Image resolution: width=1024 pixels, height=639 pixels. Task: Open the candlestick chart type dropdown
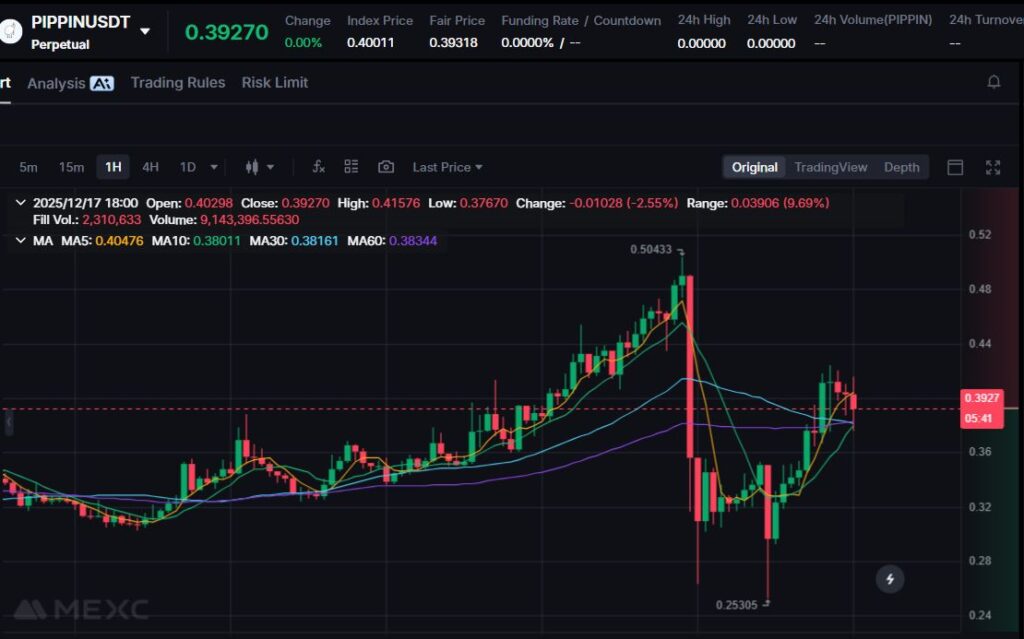[x=259, y=167]
